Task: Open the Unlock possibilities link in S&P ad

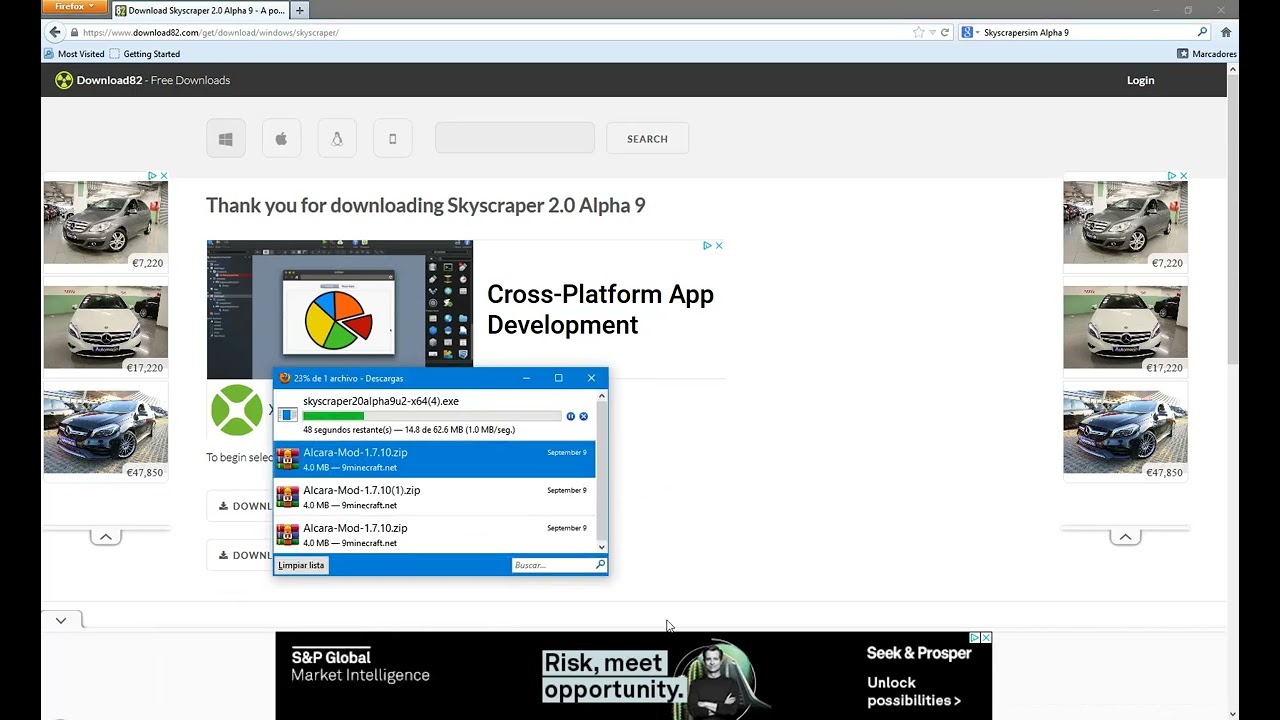Action: (914, 691)
